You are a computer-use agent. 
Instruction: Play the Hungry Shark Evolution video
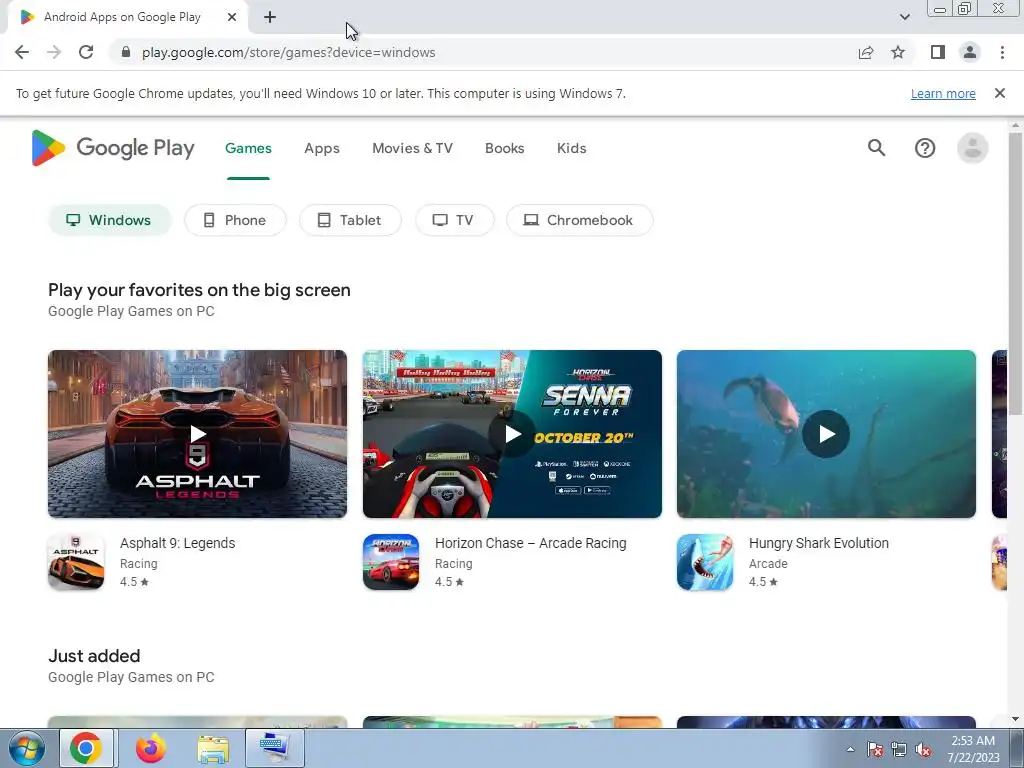(826, 434)
